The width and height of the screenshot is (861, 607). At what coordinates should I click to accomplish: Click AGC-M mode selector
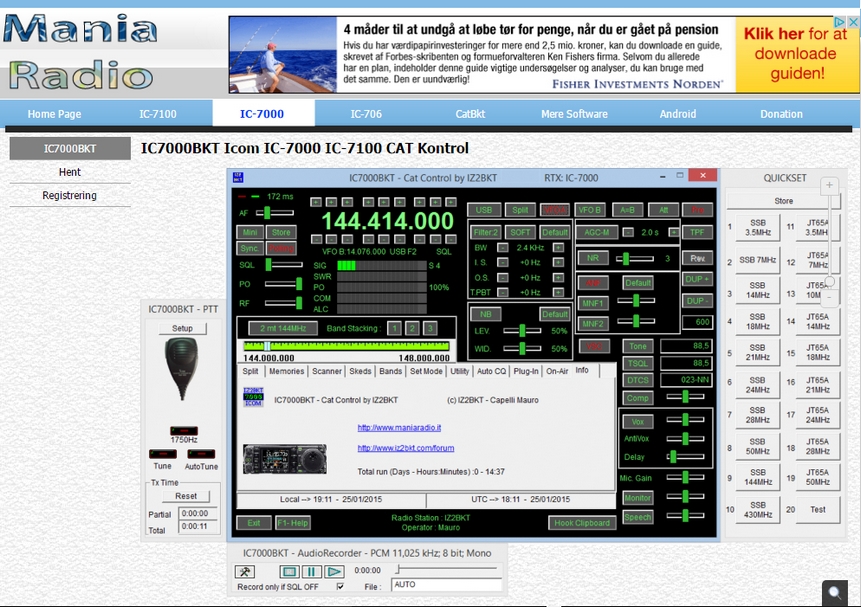596,232
